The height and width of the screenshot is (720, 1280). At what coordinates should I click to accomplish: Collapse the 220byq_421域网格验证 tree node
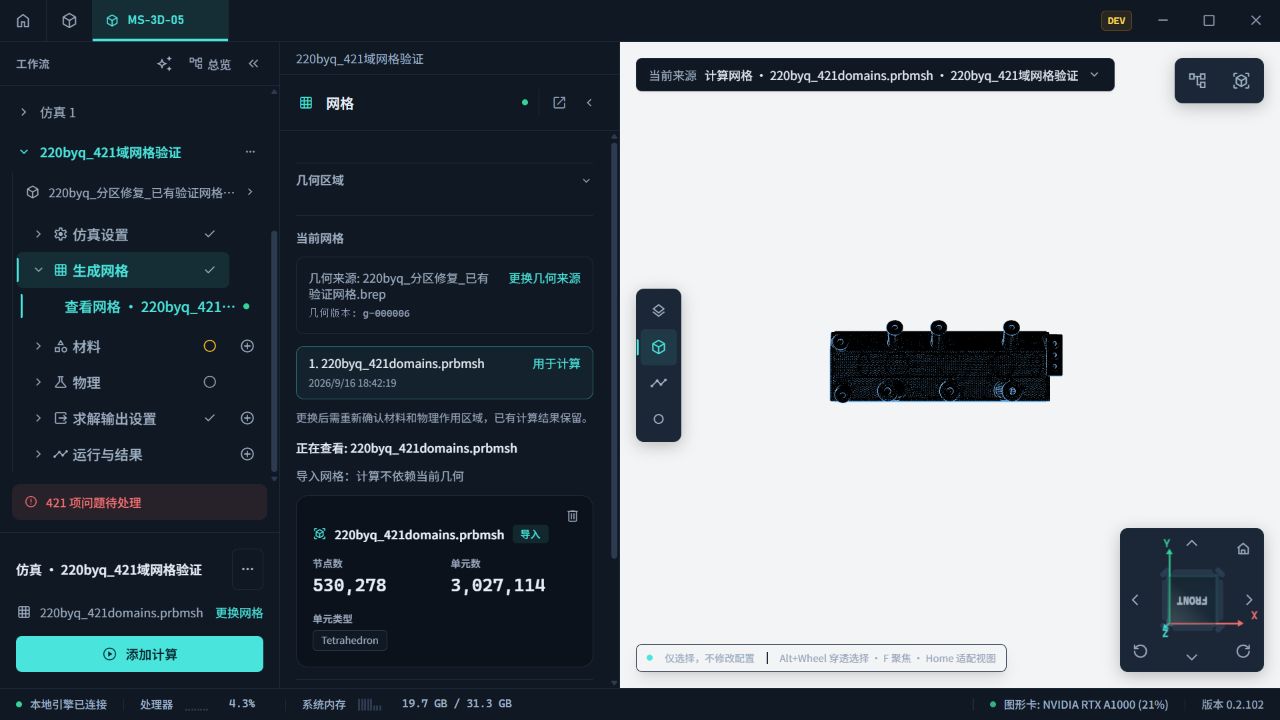23,152
